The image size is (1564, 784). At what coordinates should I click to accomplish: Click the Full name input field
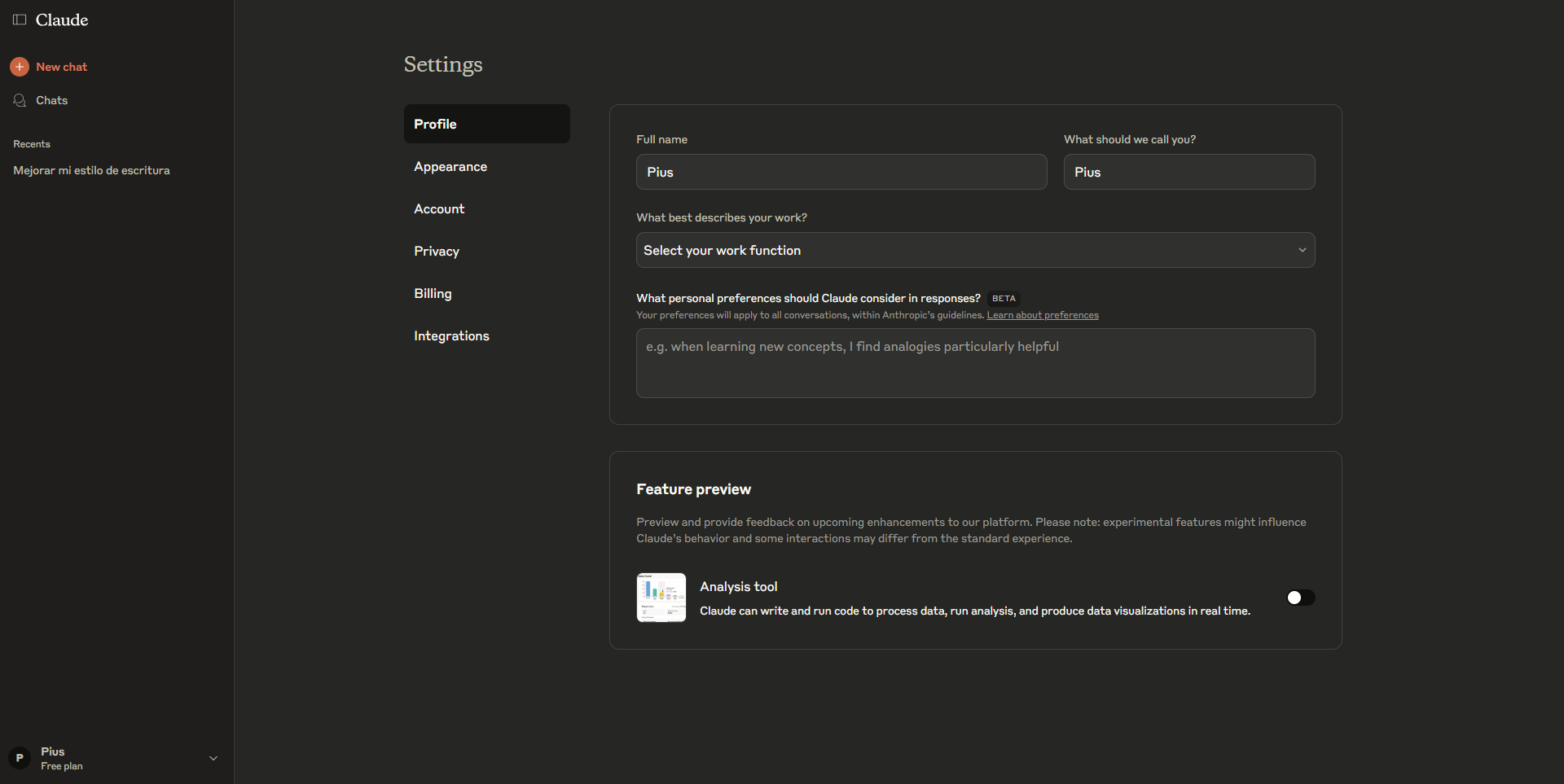[x=841, y=172]
